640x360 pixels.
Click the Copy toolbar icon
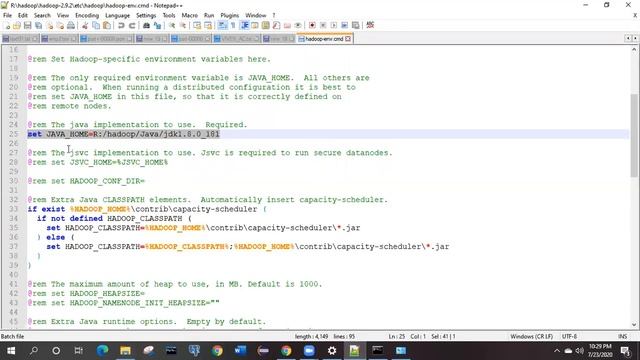pos(96,25)
